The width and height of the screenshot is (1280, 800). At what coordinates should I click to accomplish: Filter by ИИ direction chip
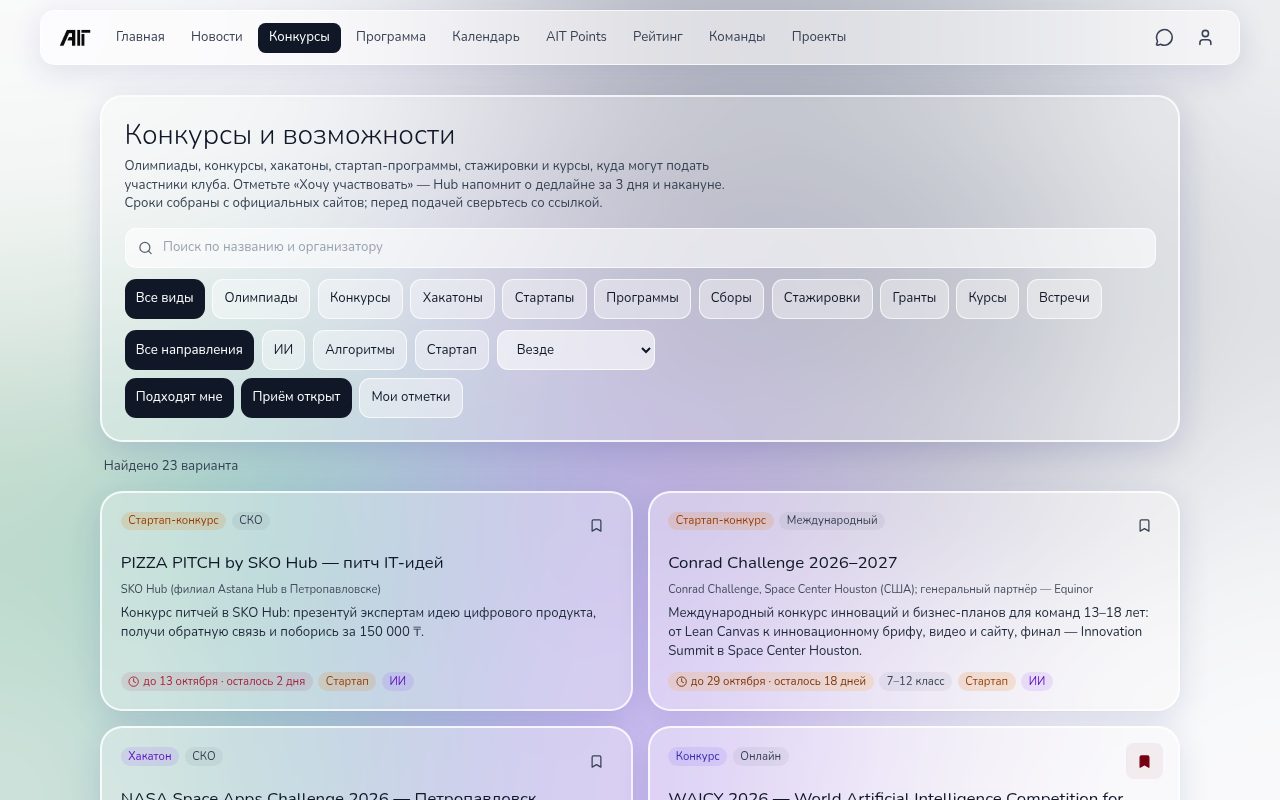(x=283, y=350)
